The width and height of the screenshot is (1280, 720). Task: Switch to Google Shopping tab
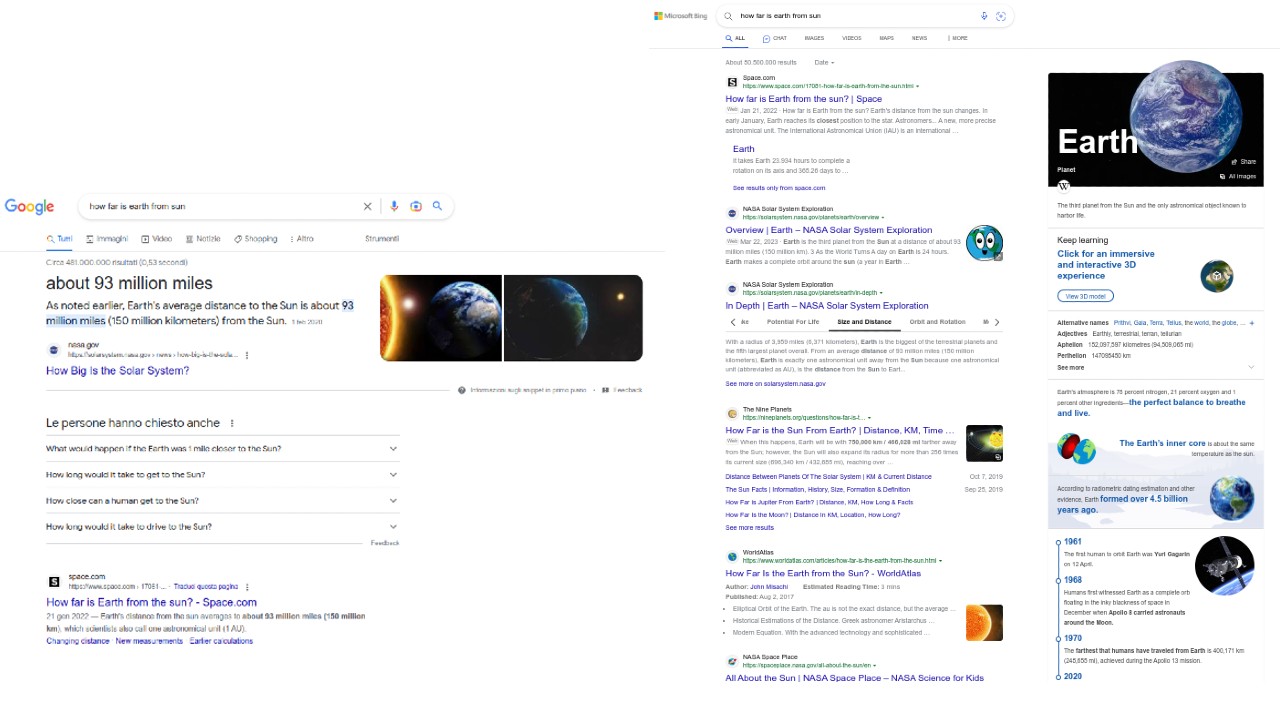(255, 239)
